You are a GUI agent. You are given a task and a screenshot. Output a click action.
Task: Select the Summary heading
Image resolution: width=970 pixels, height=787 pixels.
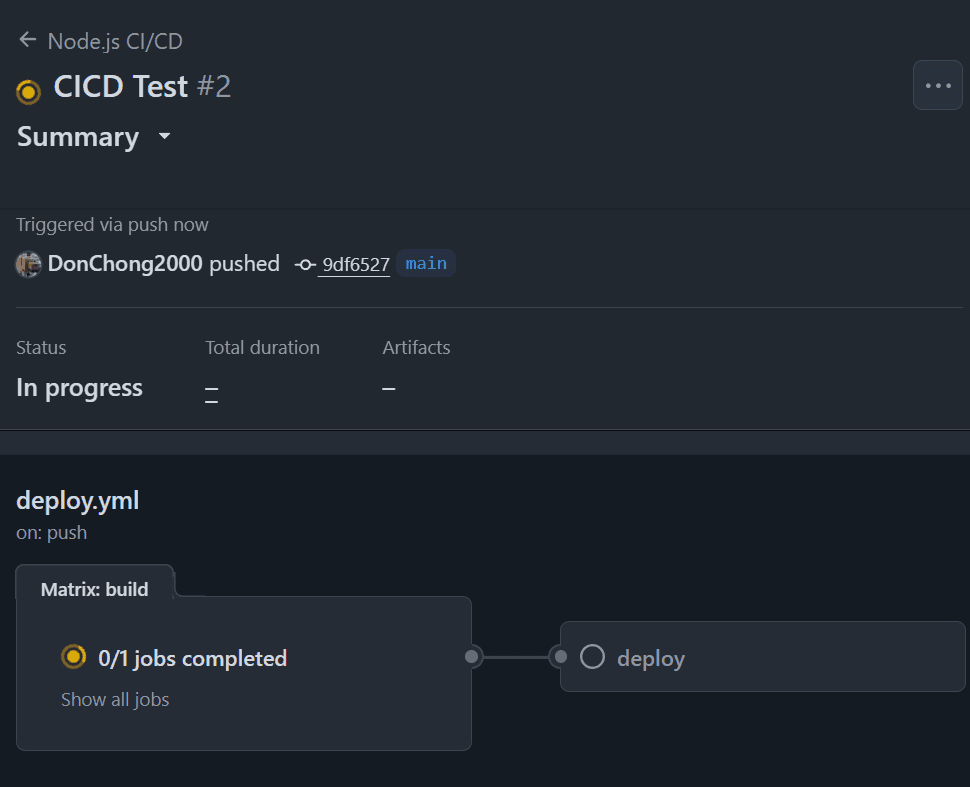(x=78, y=137)
